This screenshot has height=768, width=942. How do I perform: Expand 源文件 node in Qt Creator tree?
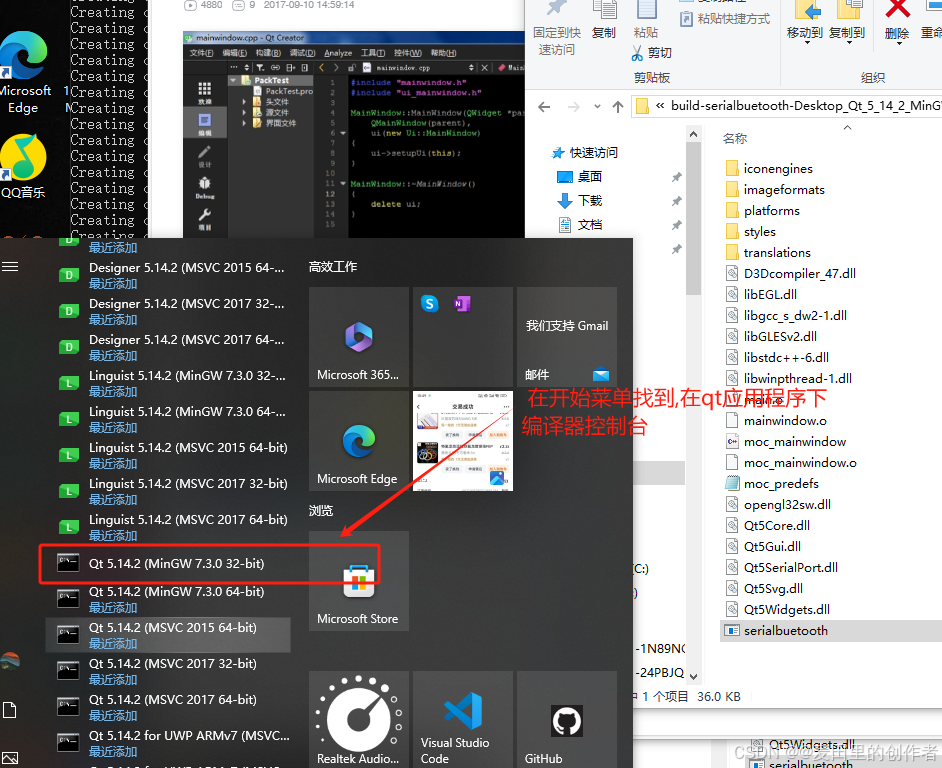click(x=244, y=112)
